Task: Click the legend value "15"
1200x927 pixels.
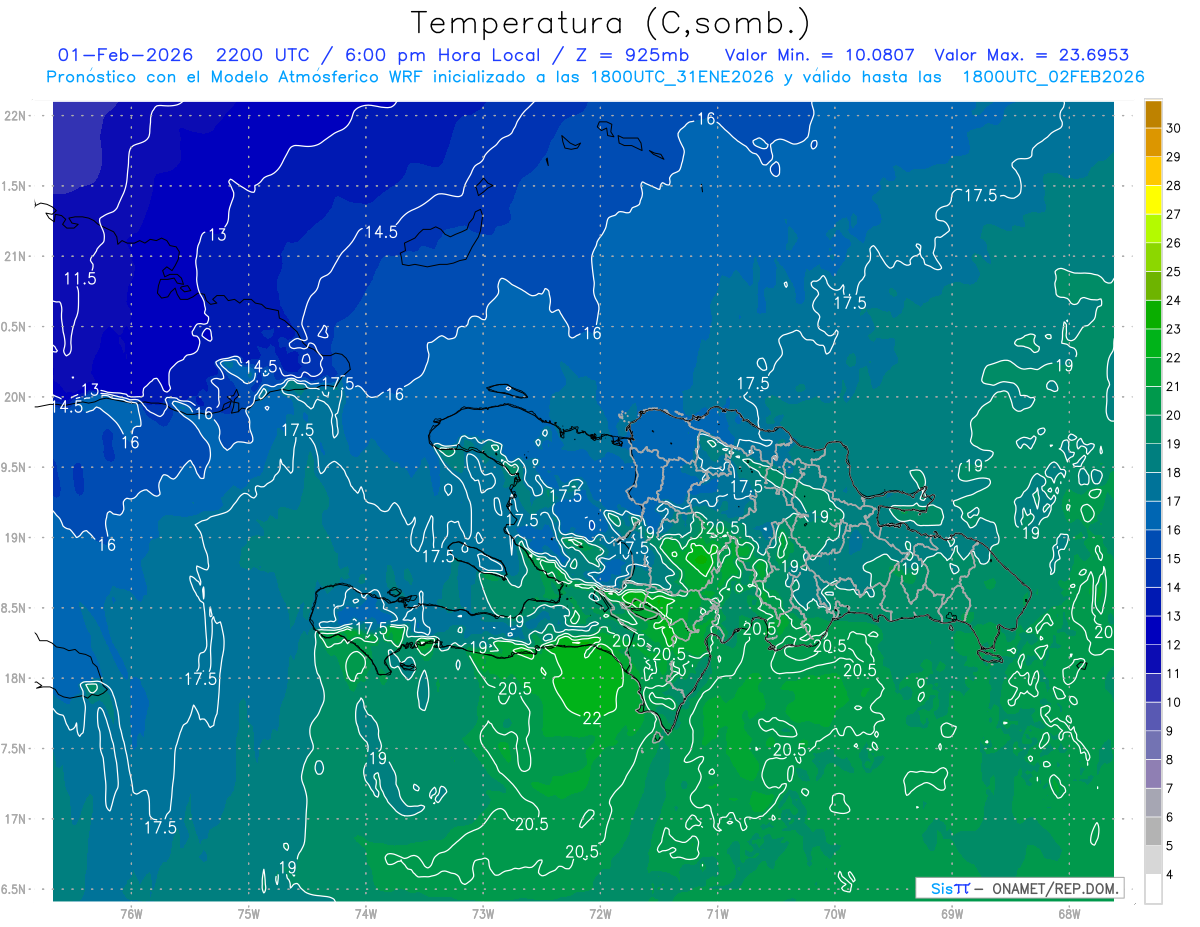Action: point(1173,559)
